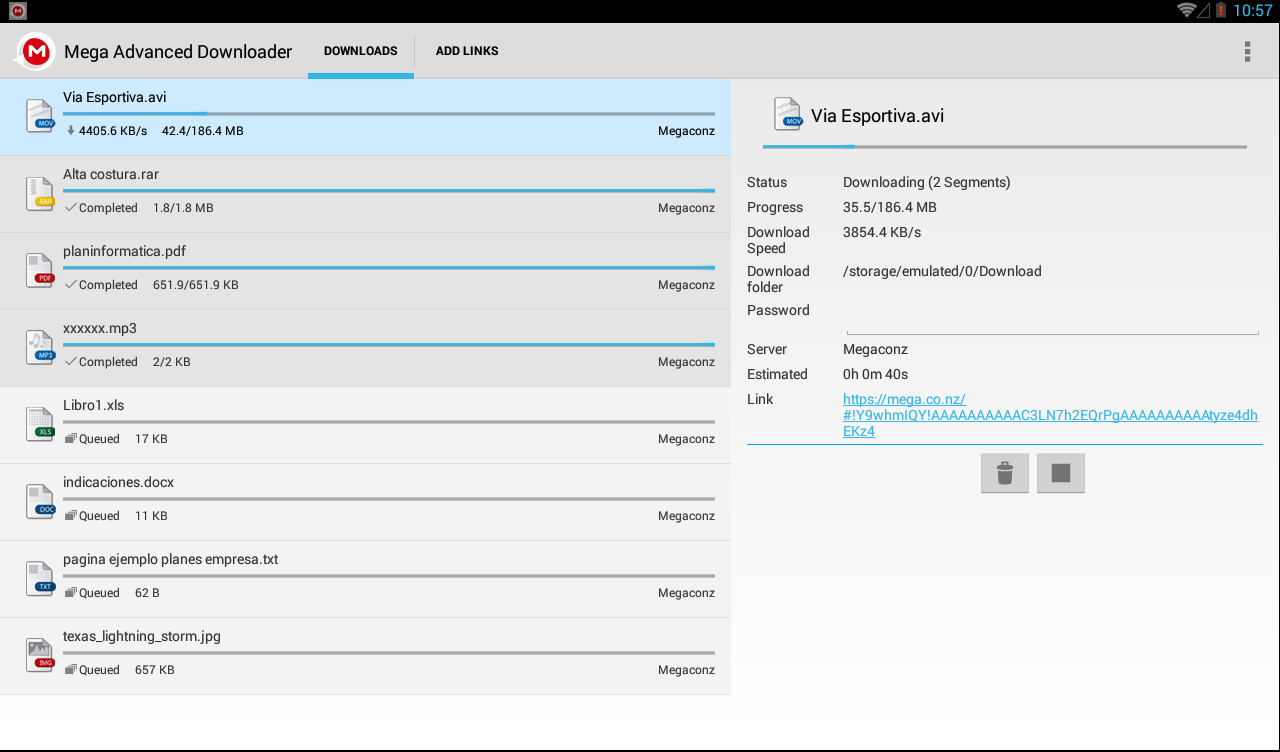The height and width of the screenshot is (752, 1280).
Task: Click the MOV file icon for Via Esportiva.avi in list
Action: coord(40,116)
